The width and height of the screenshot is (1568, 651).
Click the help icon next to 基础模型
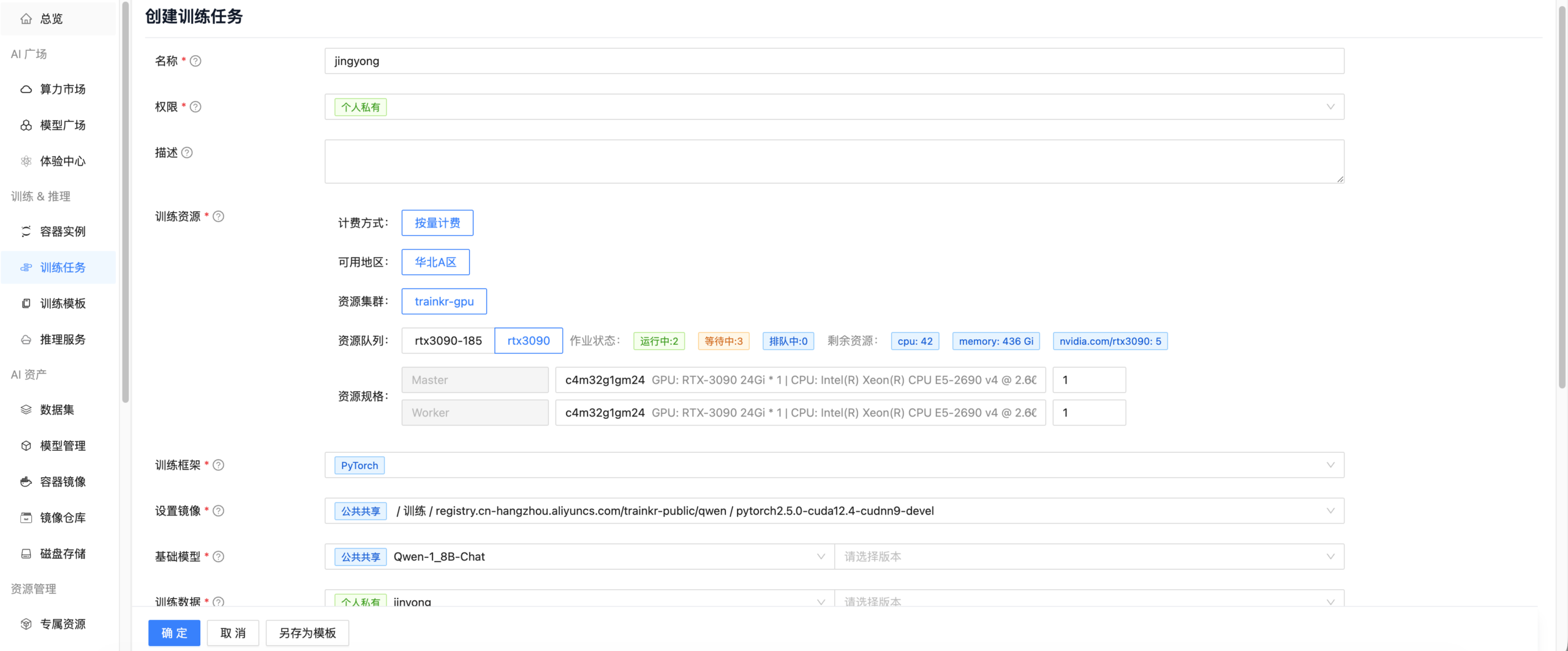coord(218,557)
